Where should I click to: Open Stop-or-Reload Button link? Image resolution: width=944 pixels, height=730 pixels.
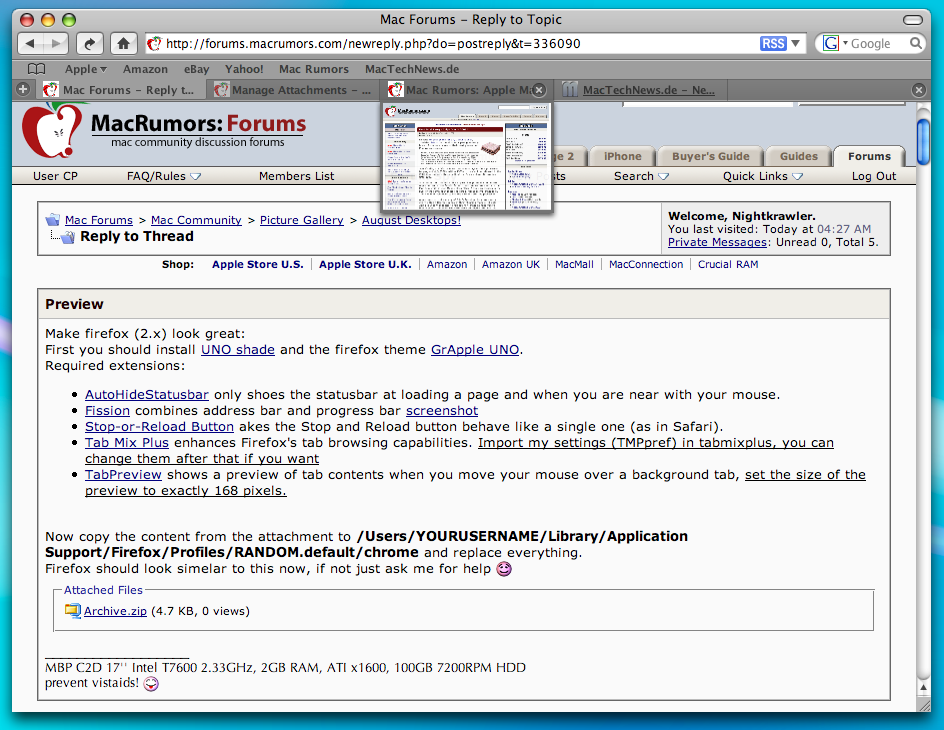(159, 427)
